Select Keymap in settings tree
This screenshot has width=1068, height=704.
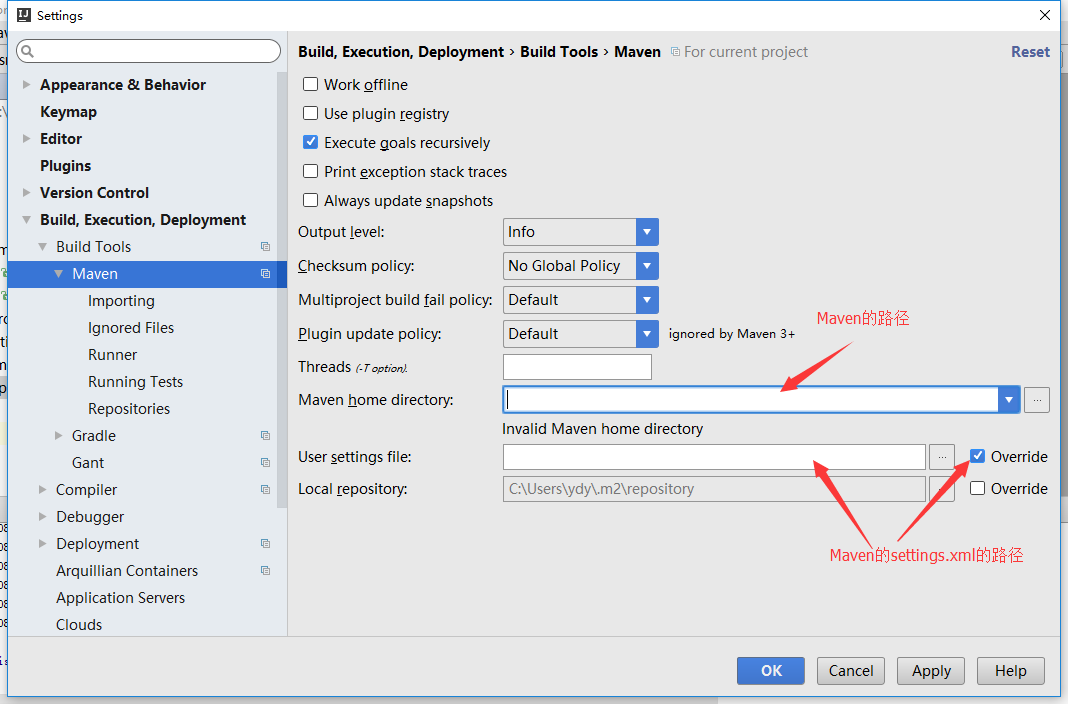coord(68,112)
